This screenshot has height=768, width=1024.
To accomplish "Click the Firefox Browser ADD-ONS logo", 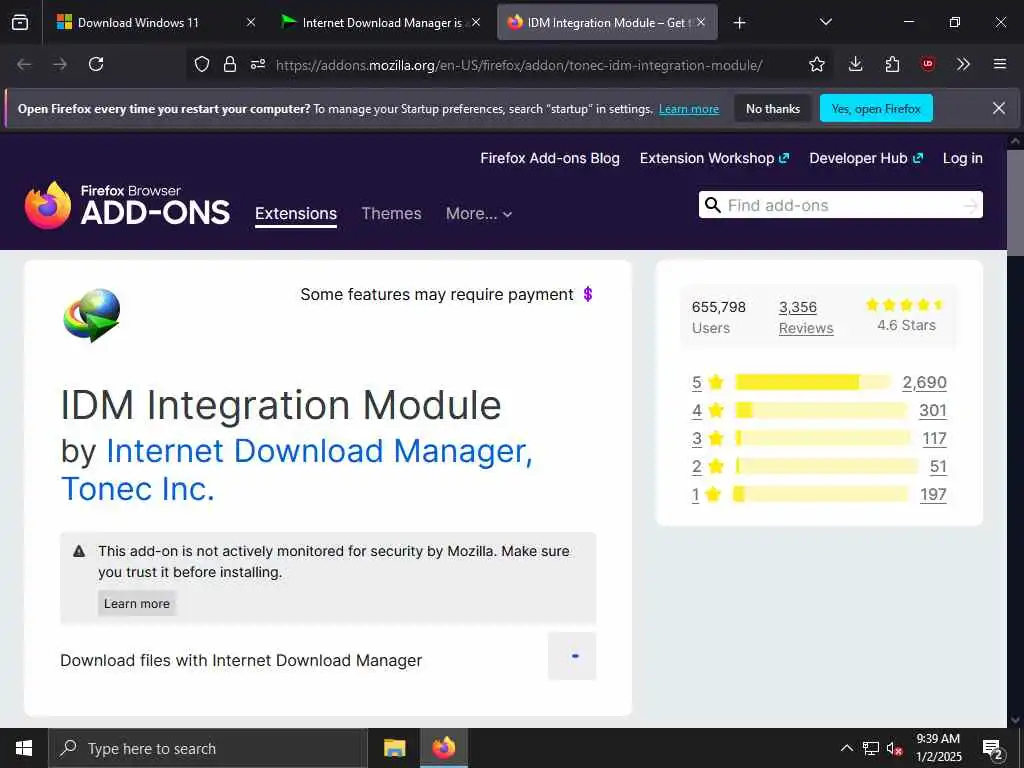I will (x=127, y=205).
